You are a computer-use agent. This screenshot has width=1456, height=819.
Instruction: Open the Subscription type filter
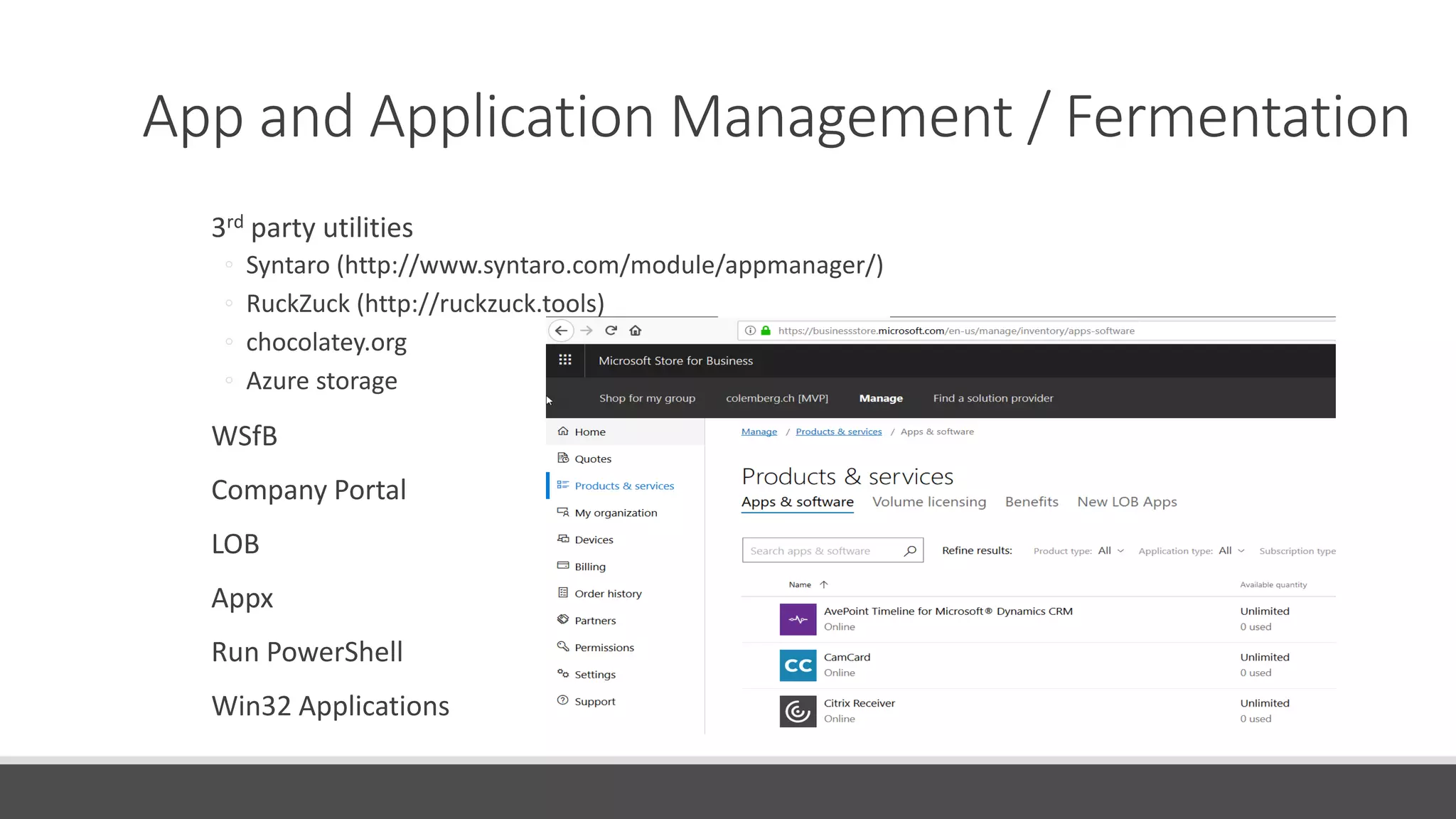pyautogui.click(x=1297, y=551)
